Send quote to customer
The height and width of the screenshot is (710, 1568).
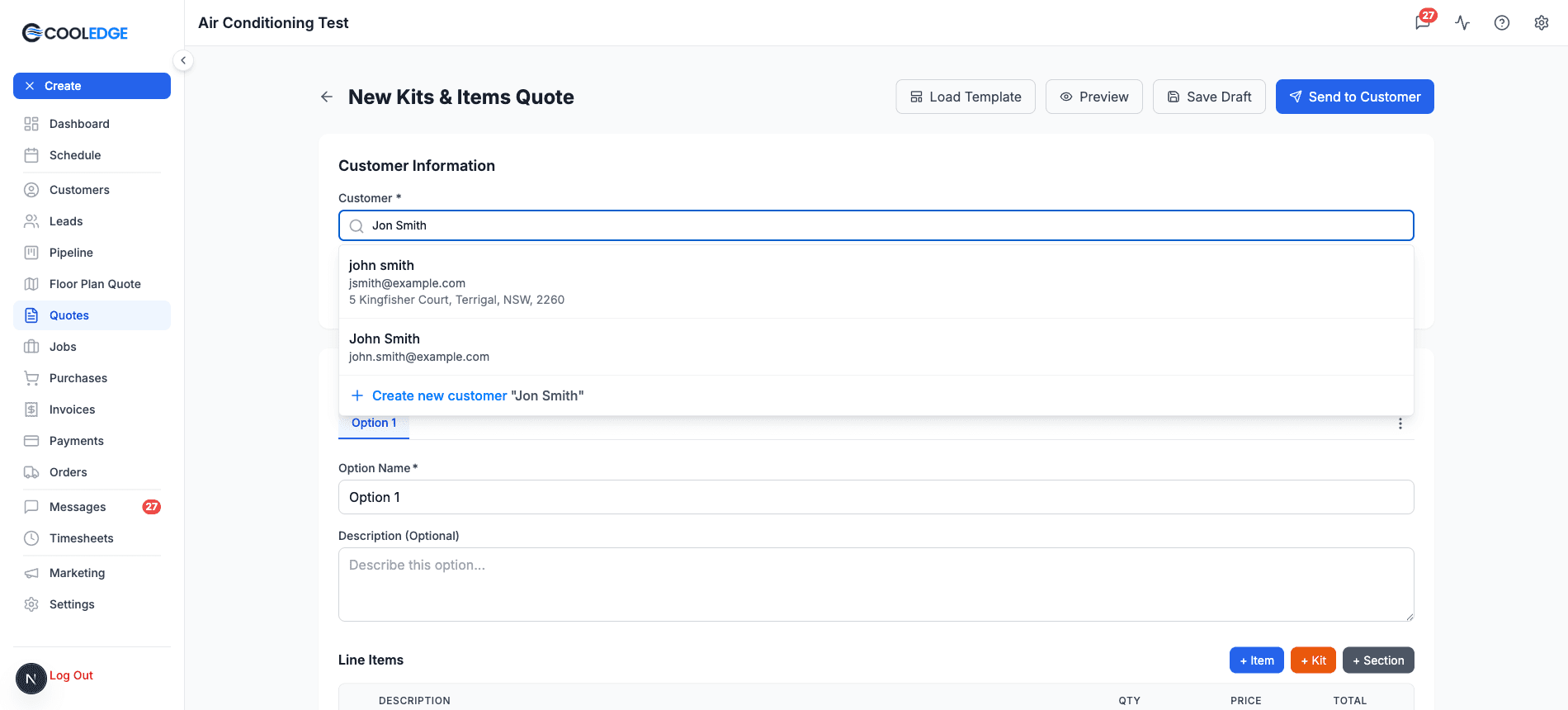(x=1354, y=97)
